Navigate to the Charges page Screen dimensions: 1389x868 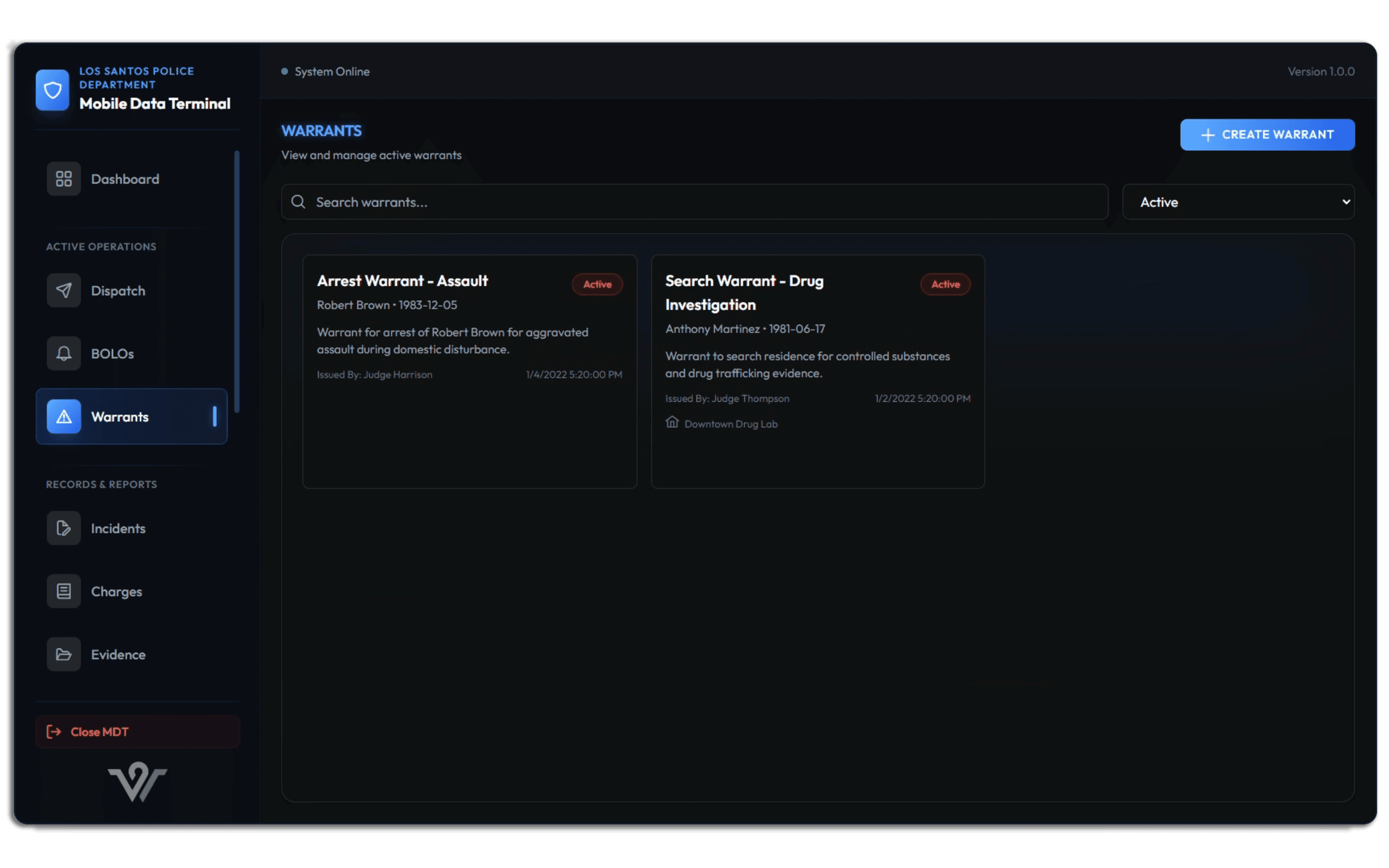pyautogui.click(x=131, y=591)
